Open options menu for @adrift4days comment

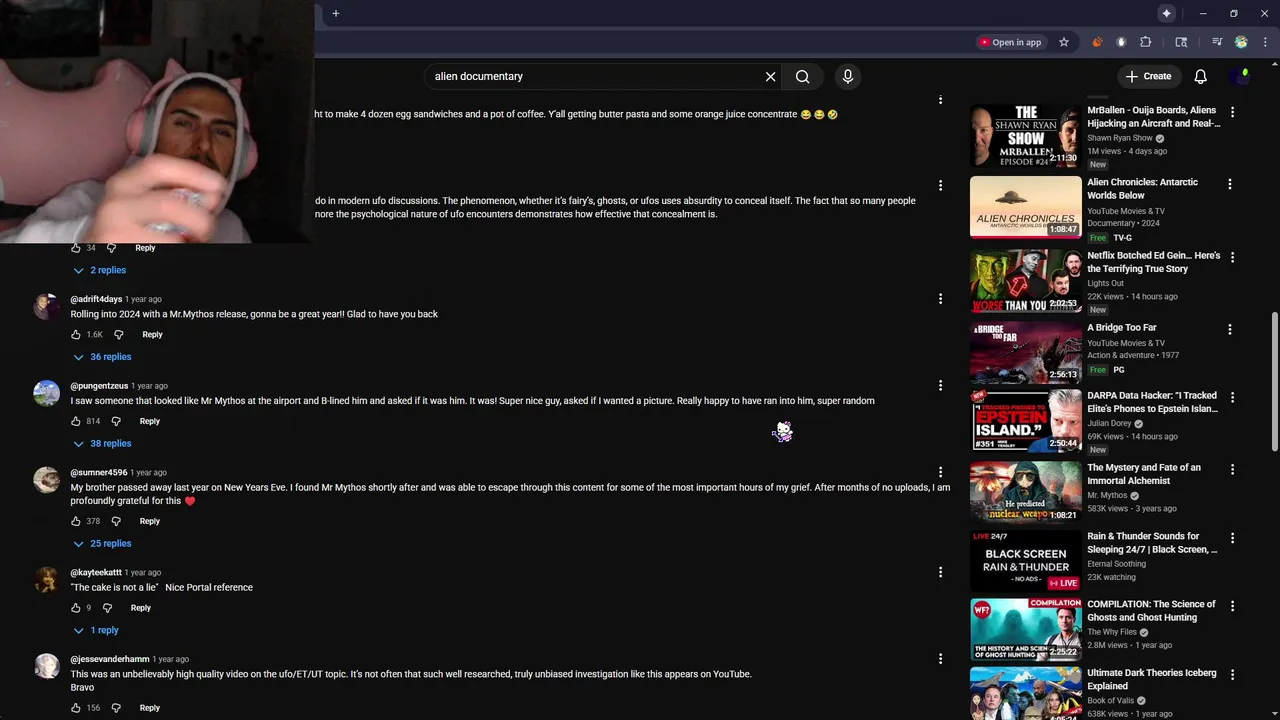click(940, 299)
